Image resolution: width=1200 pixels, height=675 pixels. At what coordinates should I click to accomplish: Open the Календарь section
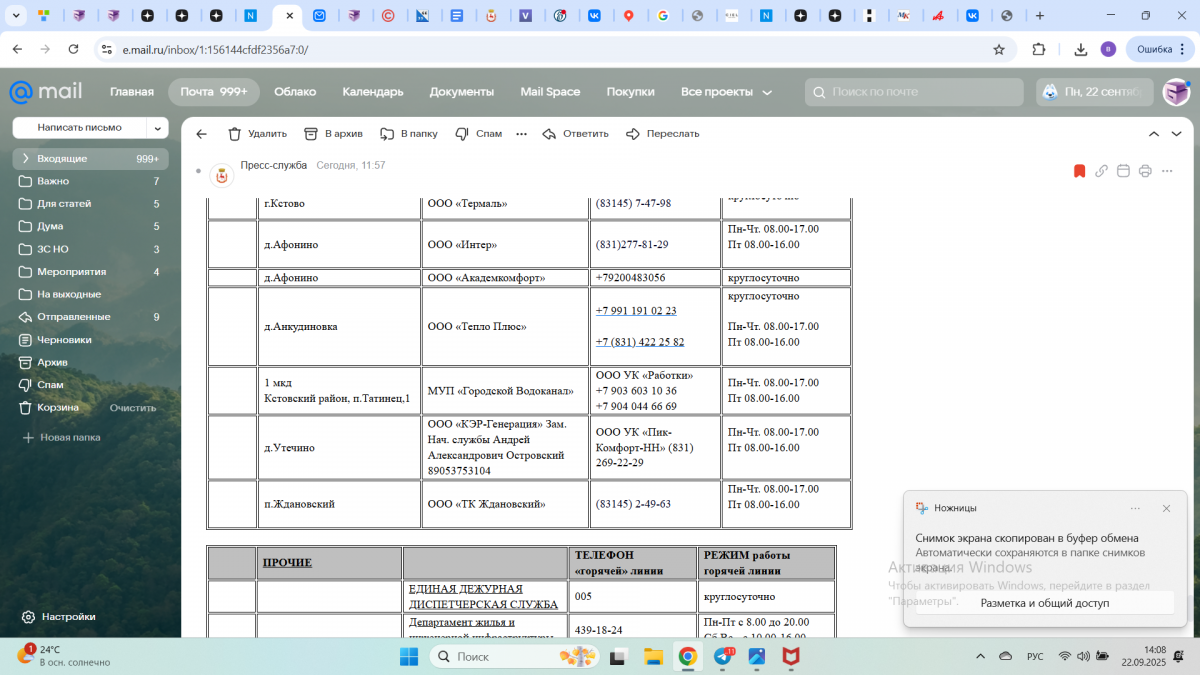(x=373, y=92)
